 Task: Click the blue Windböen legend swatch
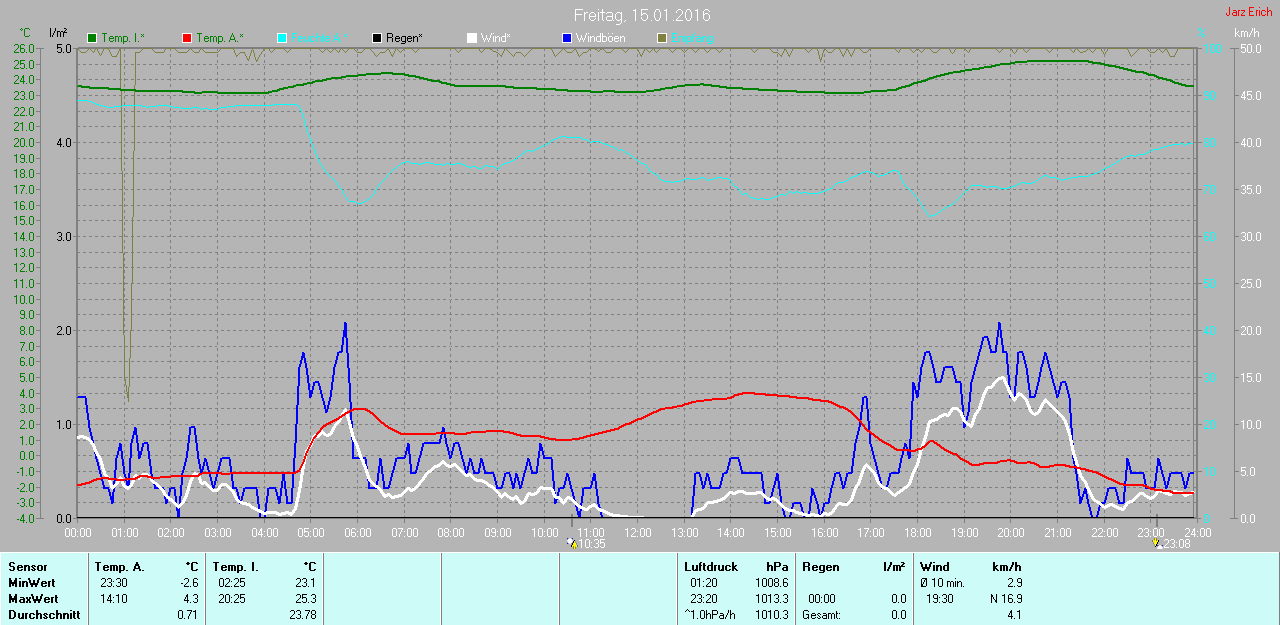pyautogui.click(x=566, y=38)
